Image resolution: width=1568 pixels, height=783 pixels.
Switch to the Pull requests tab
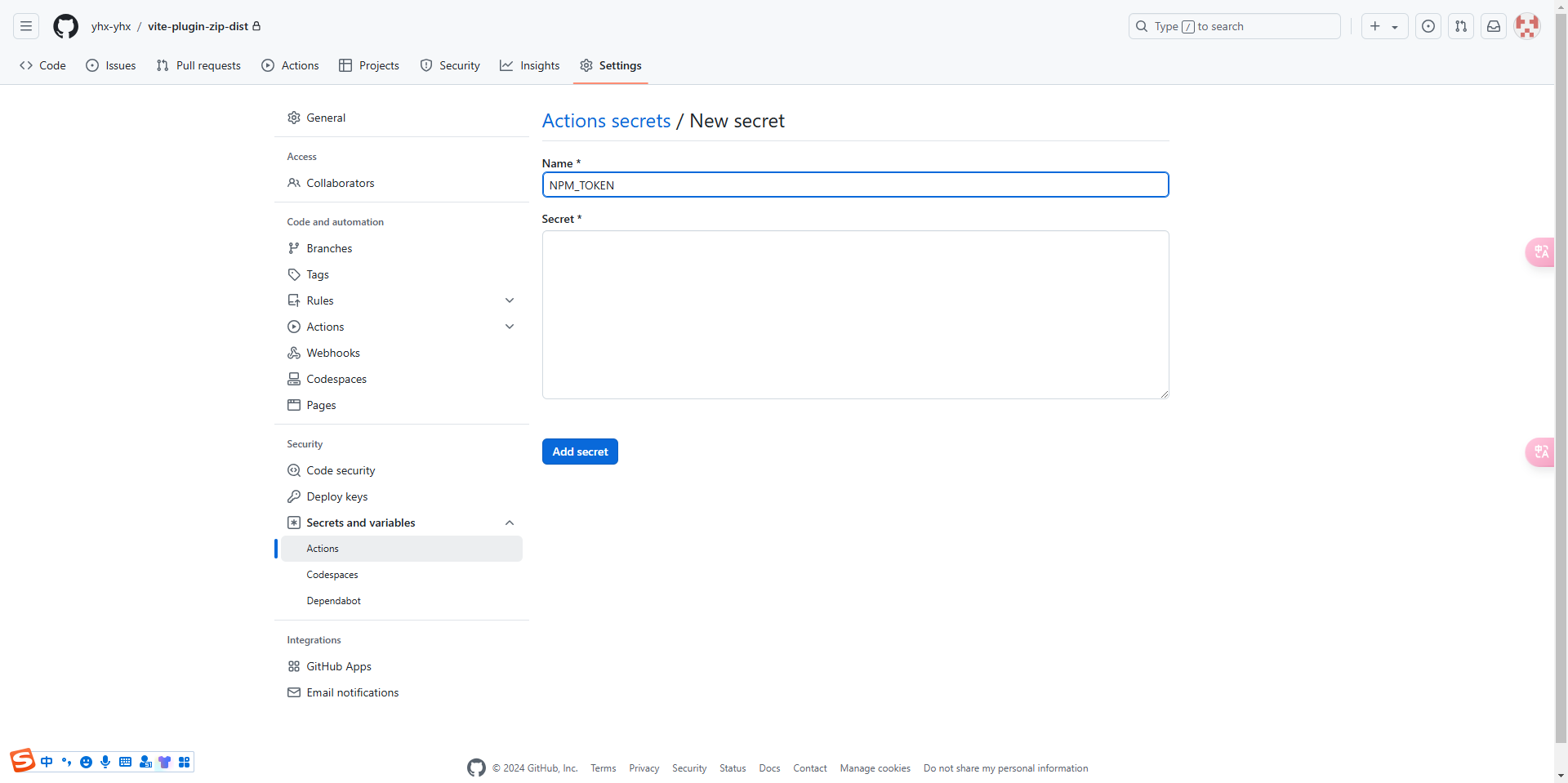tap(198, 65)
